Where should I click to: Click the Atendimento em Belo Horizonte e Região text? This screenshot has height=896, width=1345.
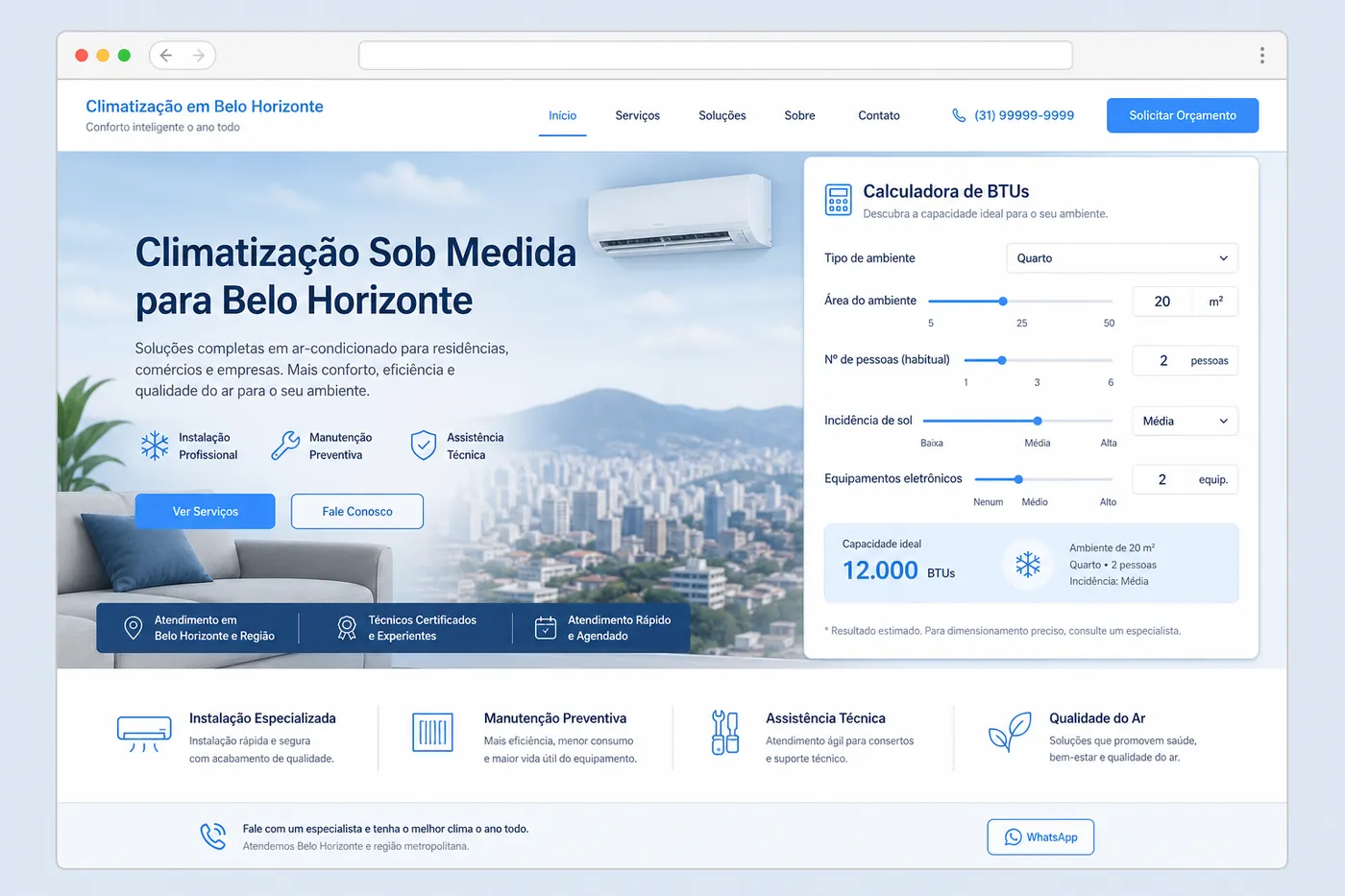pyautogui.click(x=214, y=628)
